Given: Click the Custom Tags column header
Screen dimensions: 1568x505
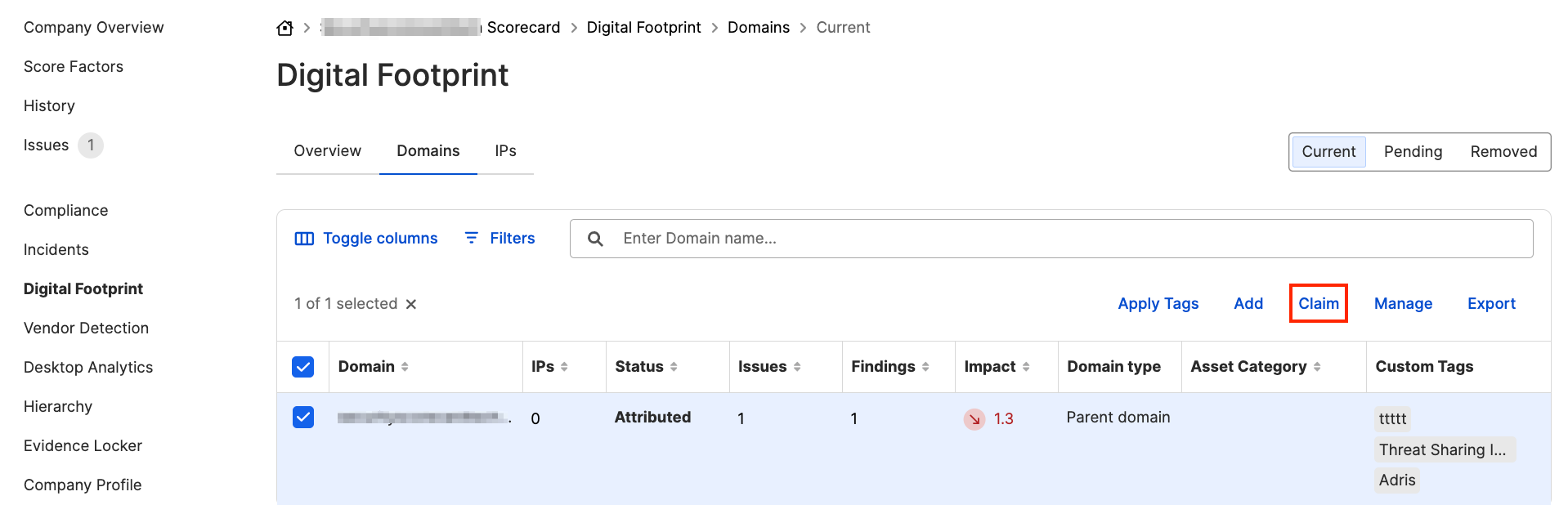Looking at the screenshot, I should click(x=1424, y=367).
